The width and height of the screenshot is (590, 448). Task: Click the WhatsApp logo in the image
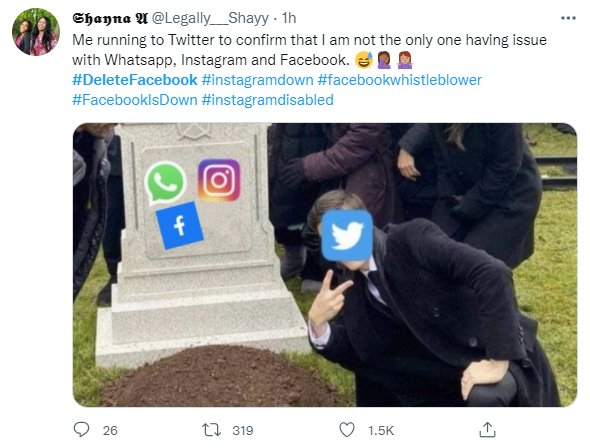(x=166, y=183)
